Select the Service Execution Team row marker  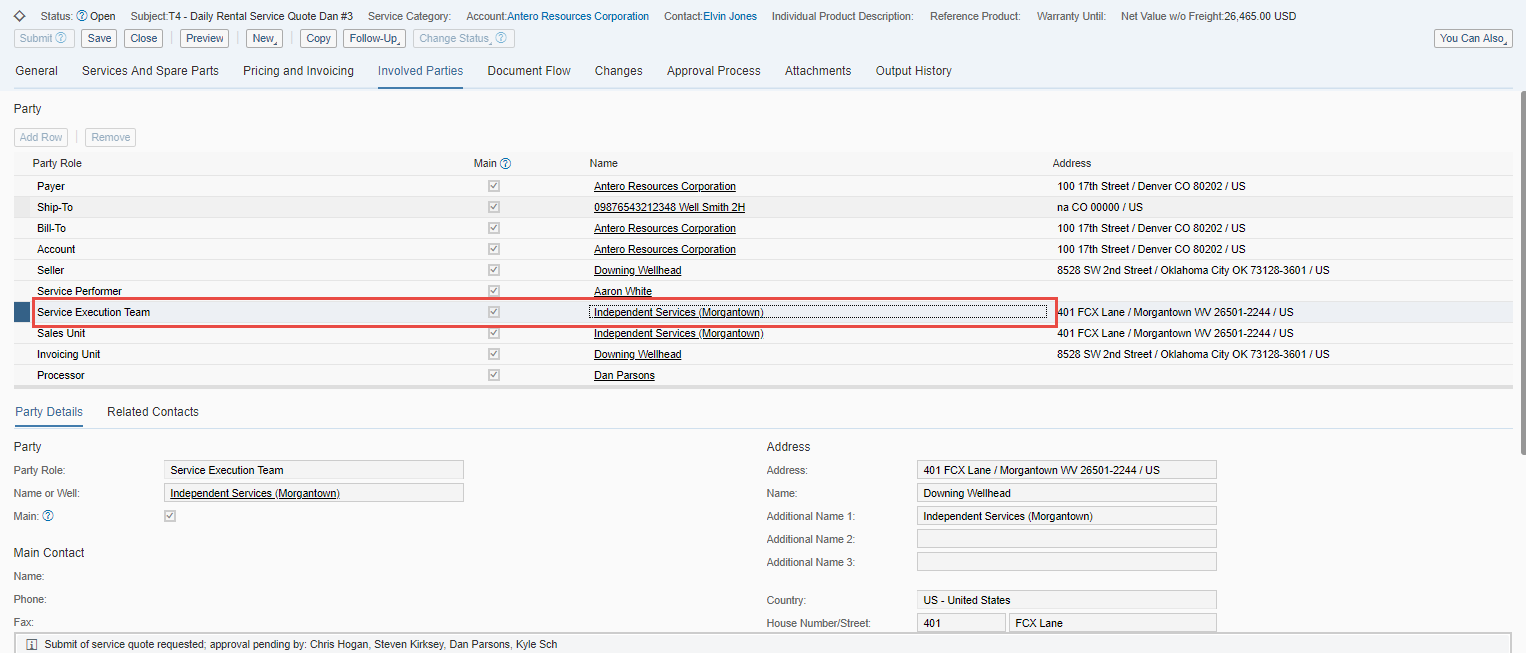22,313
